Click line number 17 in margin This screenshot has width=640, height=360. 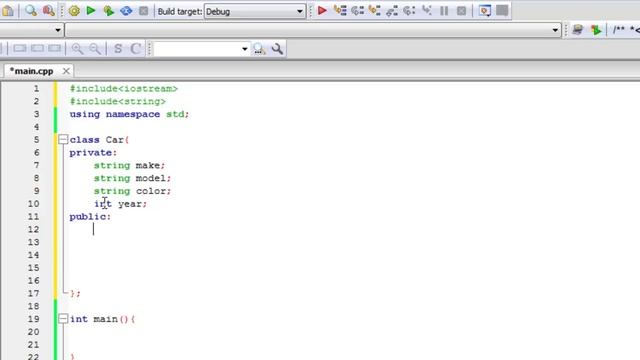point(33,293)
